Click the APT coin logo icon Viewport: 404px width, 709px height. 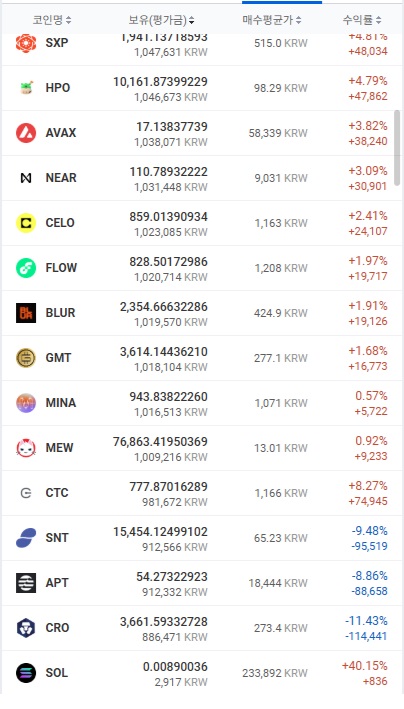point(26,583)
